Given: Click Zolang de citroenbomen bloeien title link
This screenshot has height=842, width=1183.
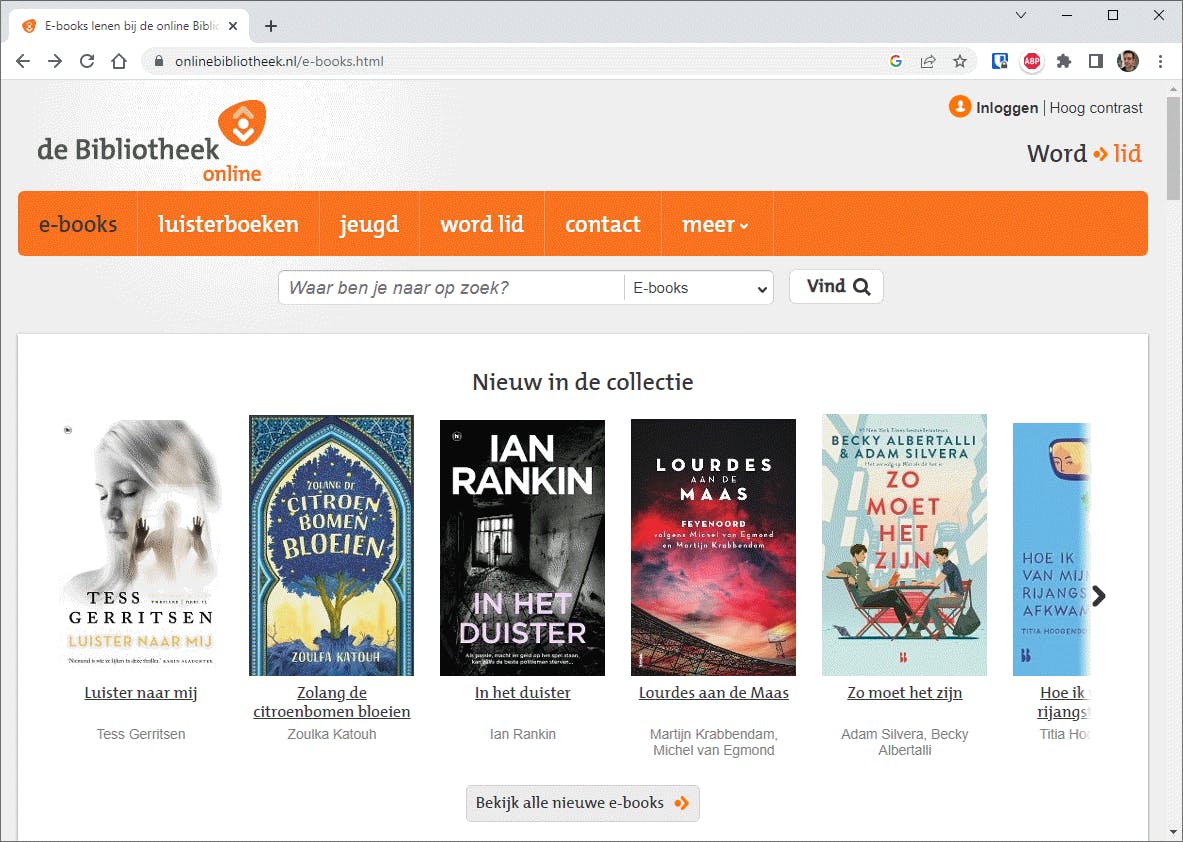Looking at the screenshot, I should tap(332, 702).
